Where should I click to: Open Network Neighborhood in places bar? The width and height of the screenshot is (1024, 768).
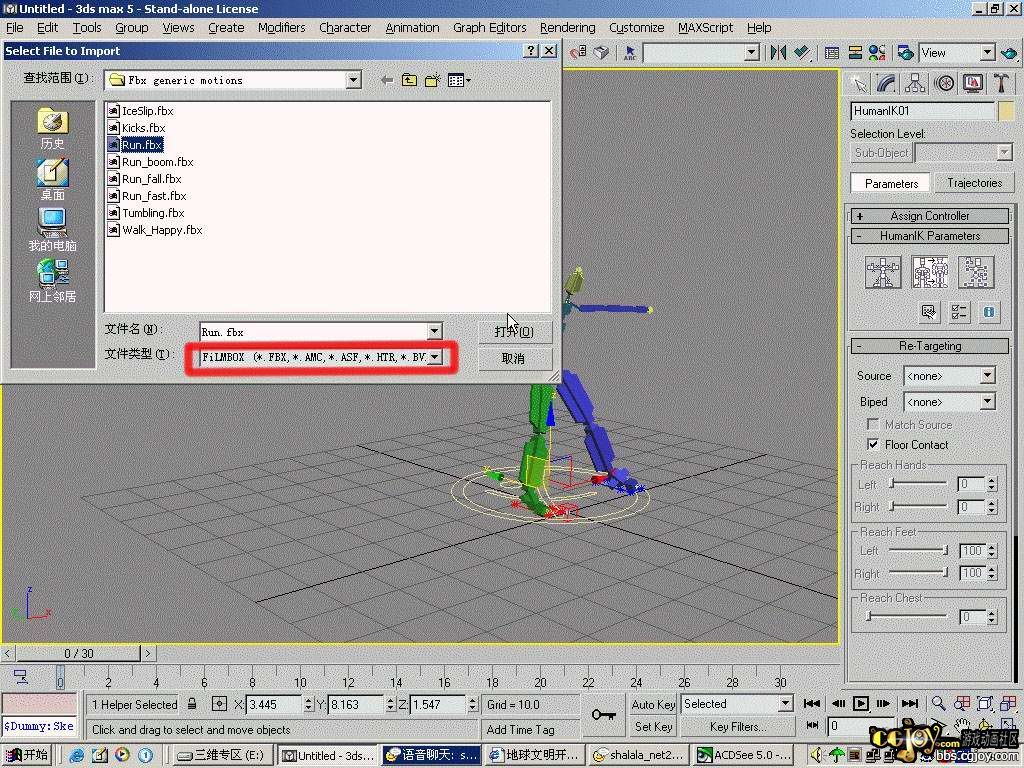point(52,281)
